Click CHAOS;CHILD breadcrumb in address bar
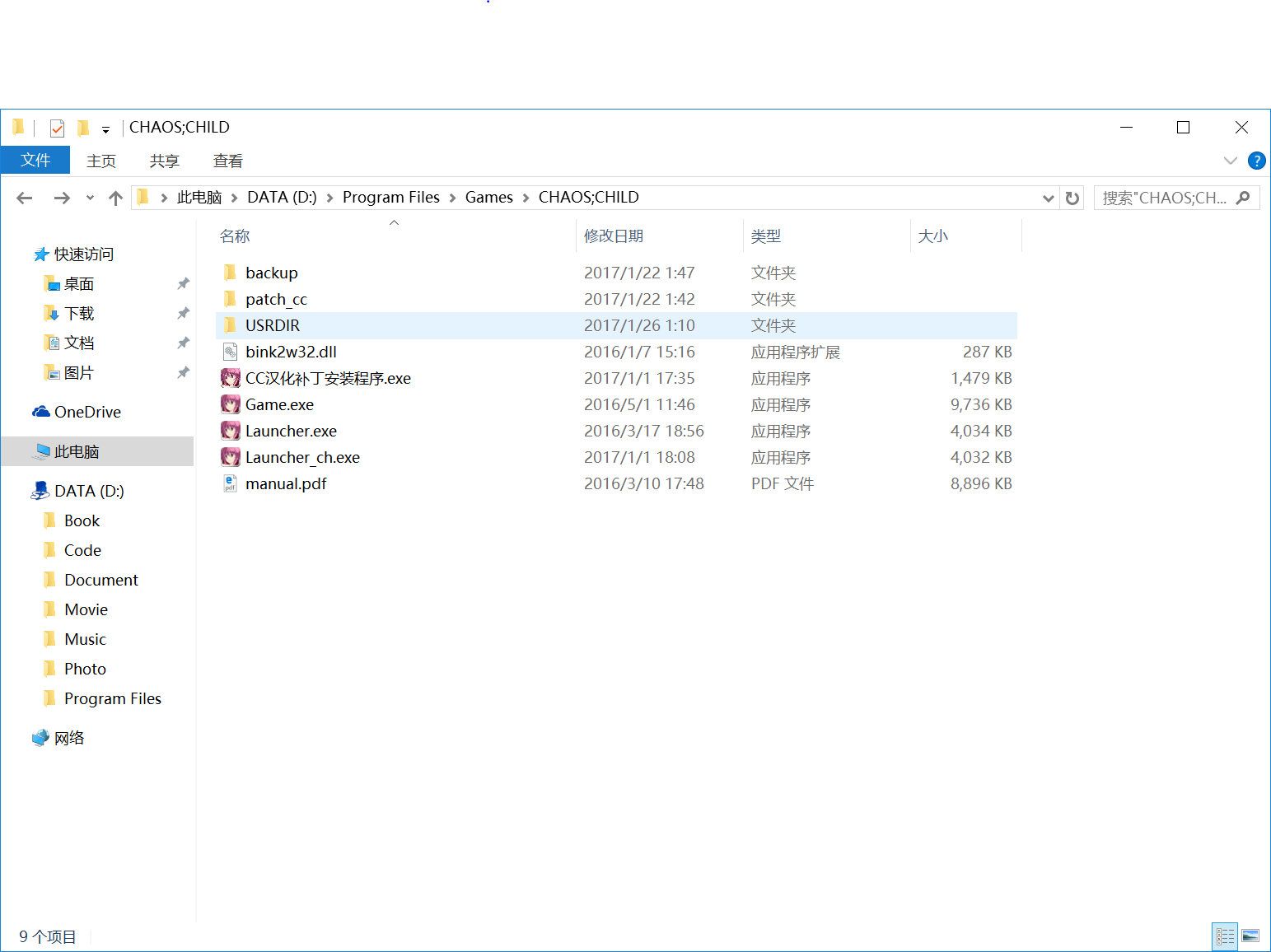This screenshot has width=1271, height=952. (589, 198)
